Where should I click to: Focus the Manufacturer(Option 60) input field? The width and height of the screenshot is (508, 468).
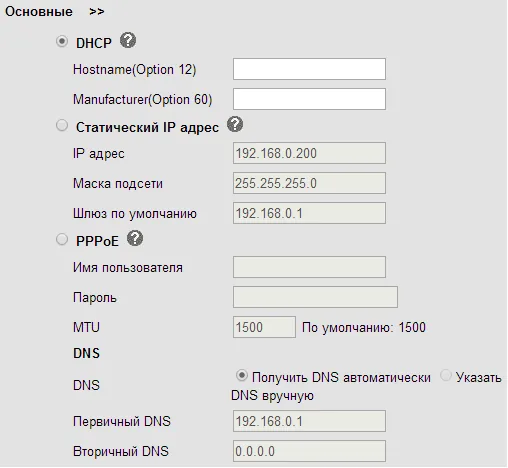309,99
